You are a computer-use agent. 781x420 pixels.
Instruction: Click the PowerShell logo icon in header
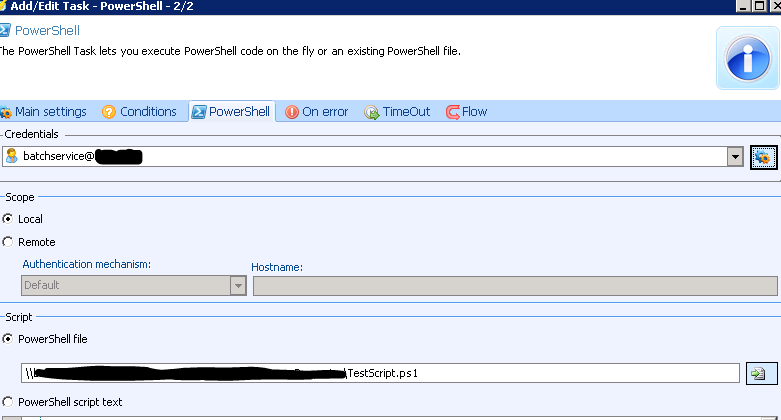click(x=5, y=30)
